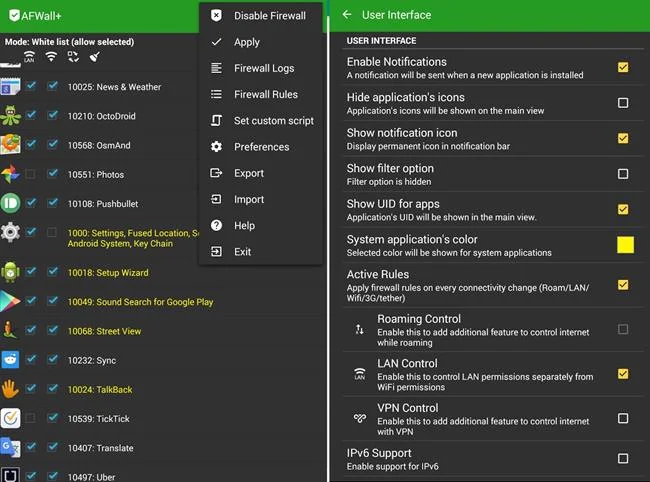Click '10018: Setup Wizard' label

point(108,273)
